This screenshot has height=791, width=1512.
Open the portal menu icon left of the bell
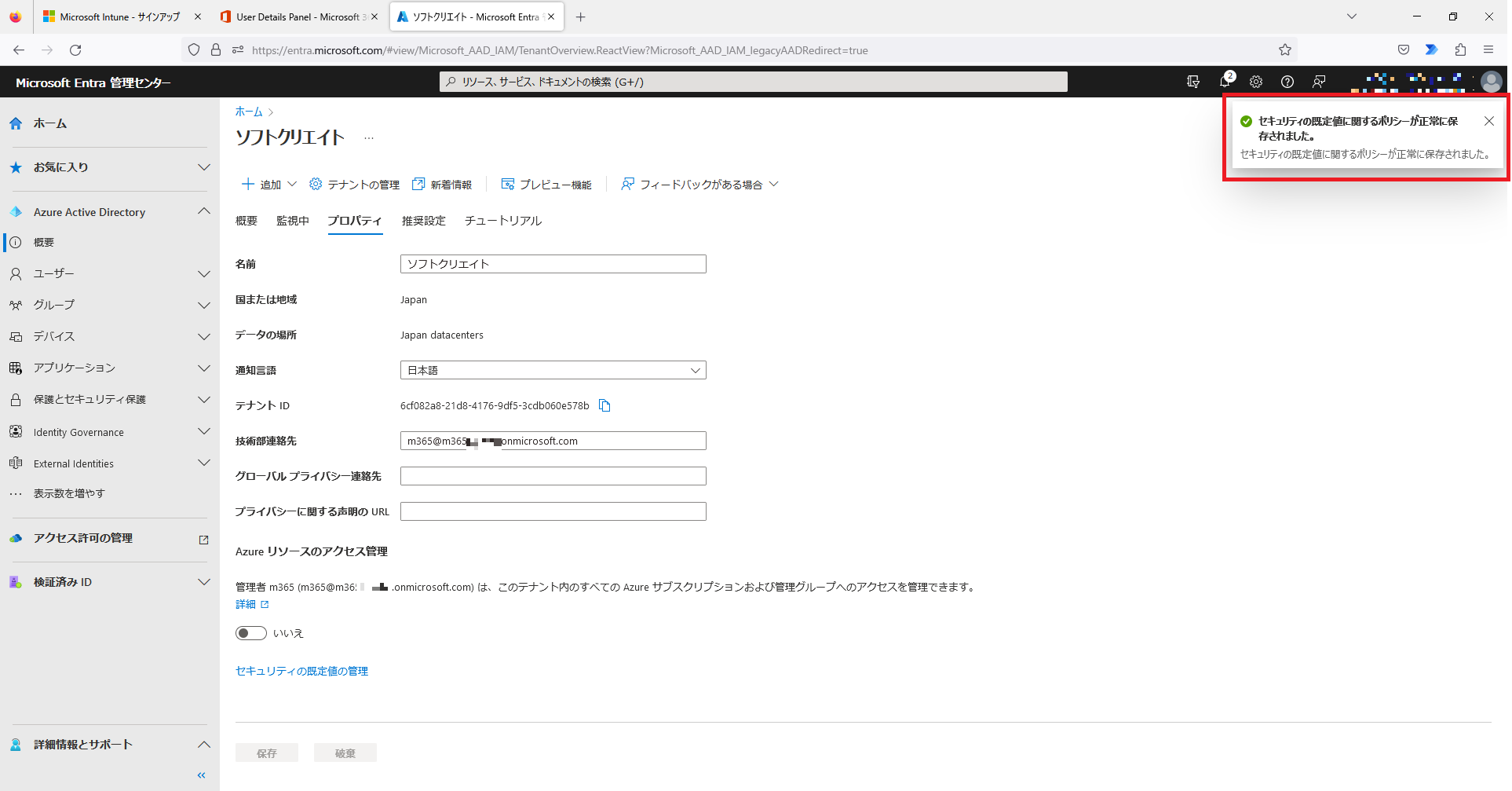click(x=1193, y=82)
